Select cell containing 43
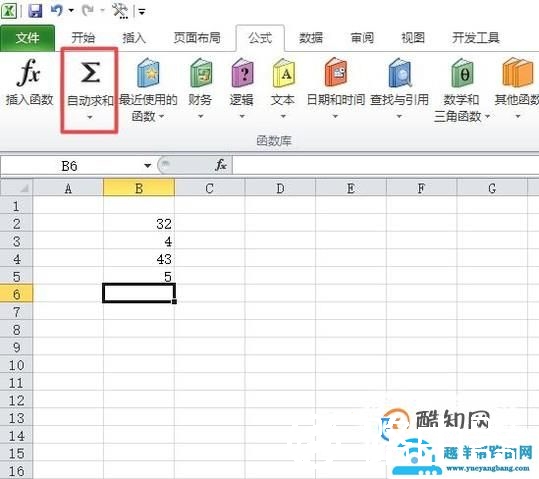The width and height of the screenshot is (539, 479). [x=139, y=259]
